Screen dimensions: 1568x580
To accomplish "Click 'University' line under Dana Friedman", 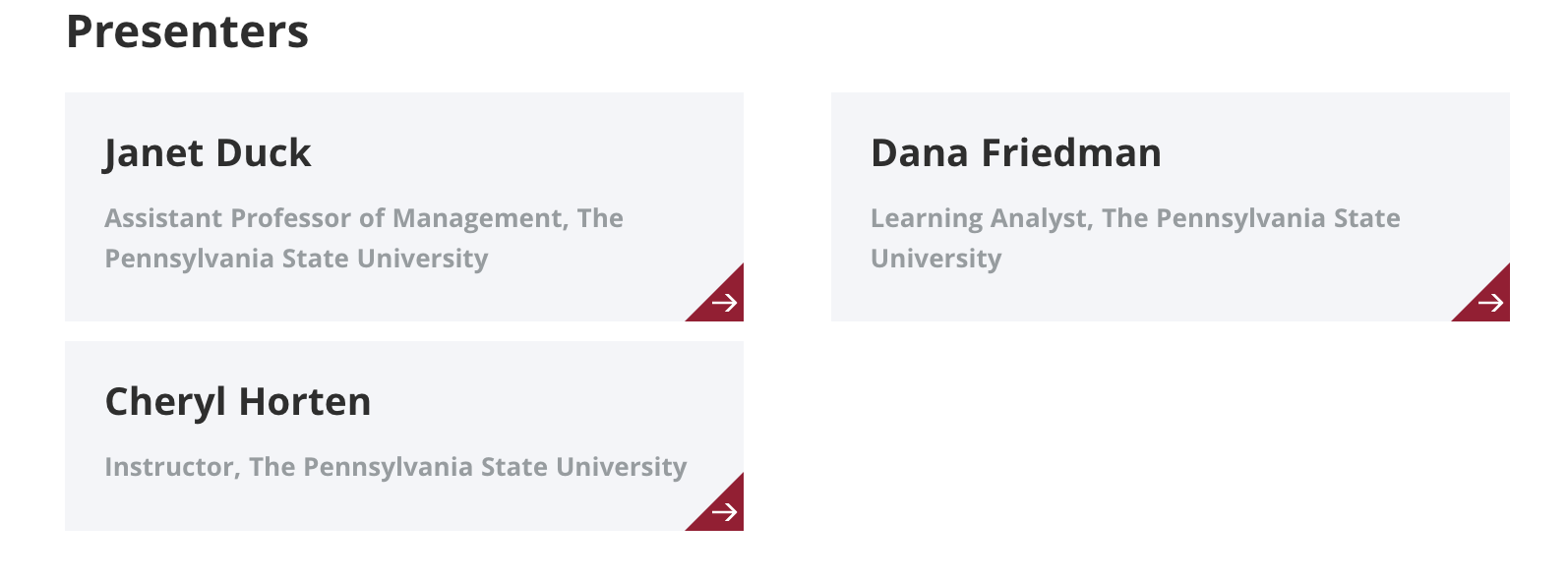I will [935, 259].
